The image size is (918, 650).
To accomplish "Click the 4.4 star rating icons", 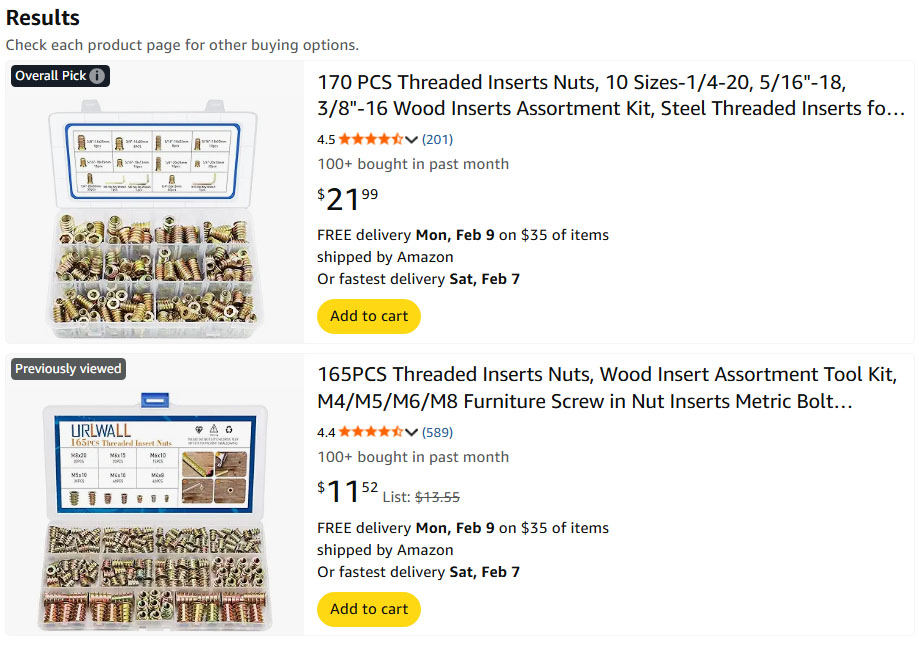I will (370, 432).
